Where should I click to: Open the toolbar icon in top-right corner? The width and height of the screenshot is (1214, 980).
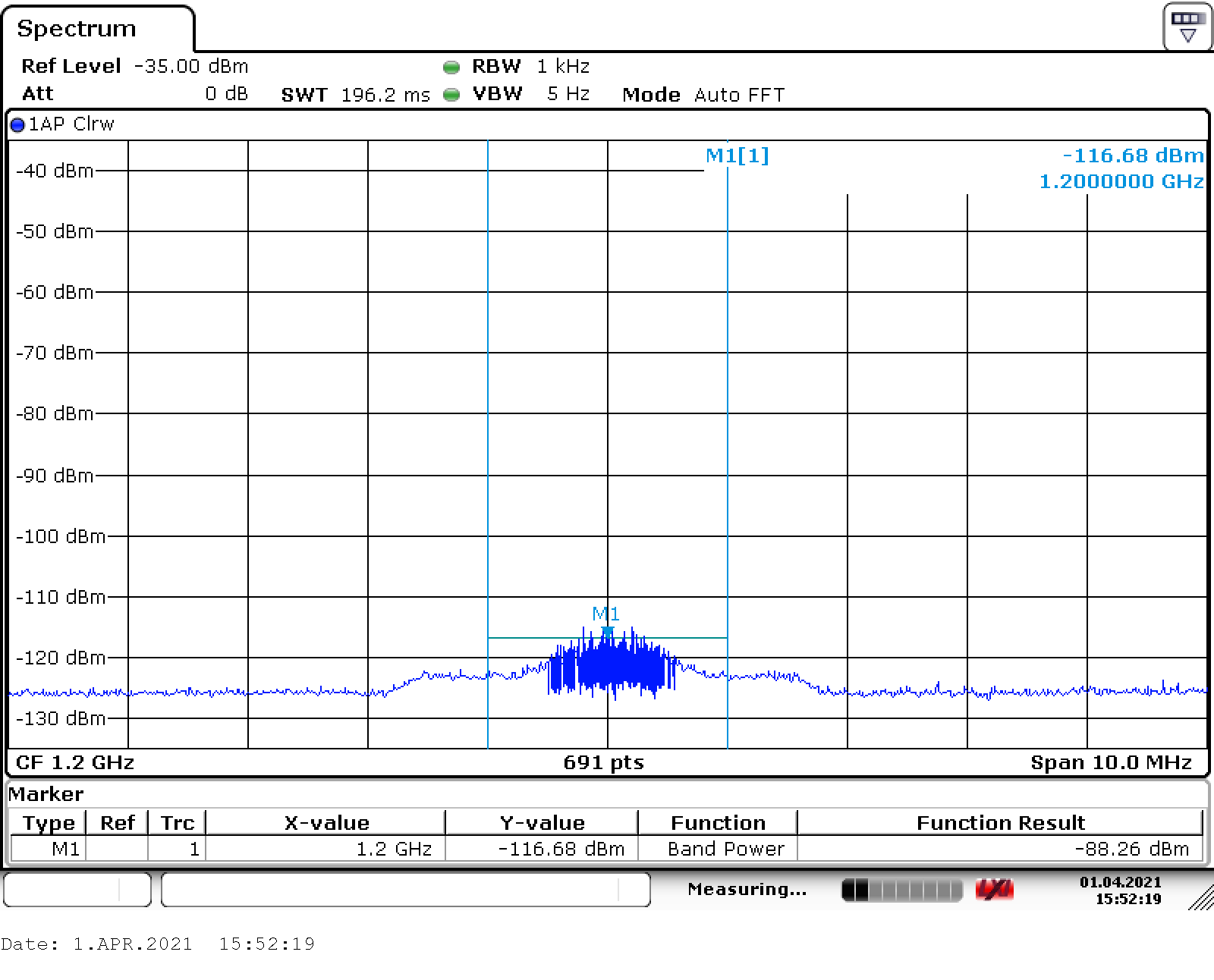(x=1187, y=27)
